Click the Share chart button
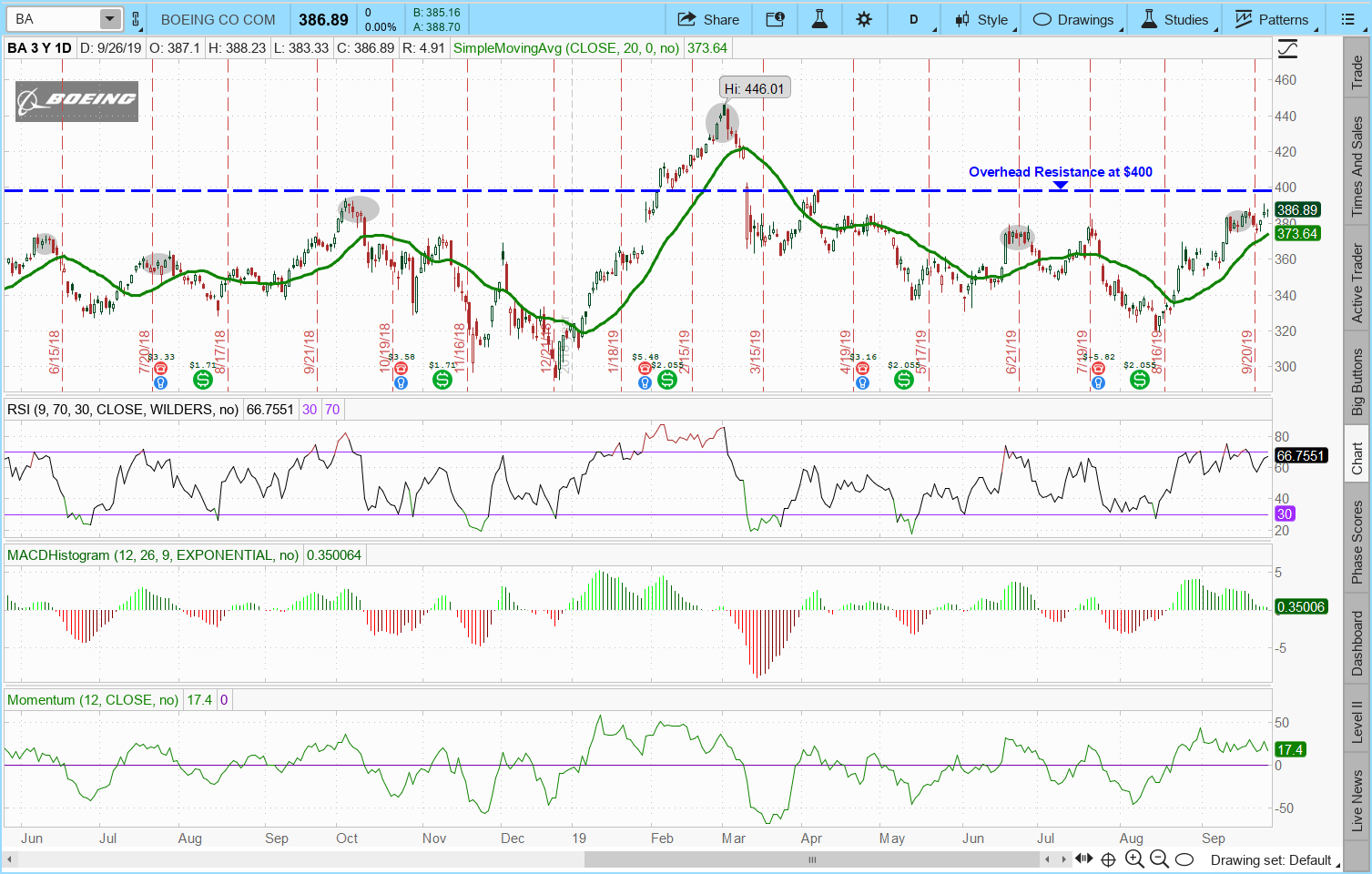Screen dimensions: 1372x874 click(708, 19)
